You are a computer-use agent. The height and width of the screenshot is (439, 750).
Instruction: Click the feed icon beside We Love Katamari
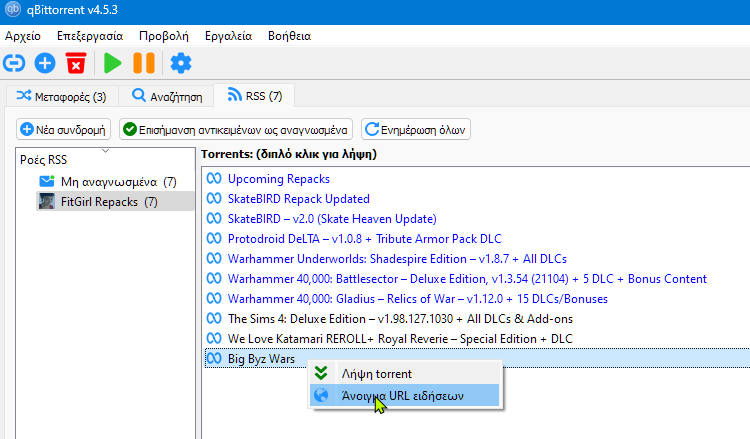[214, 339]
